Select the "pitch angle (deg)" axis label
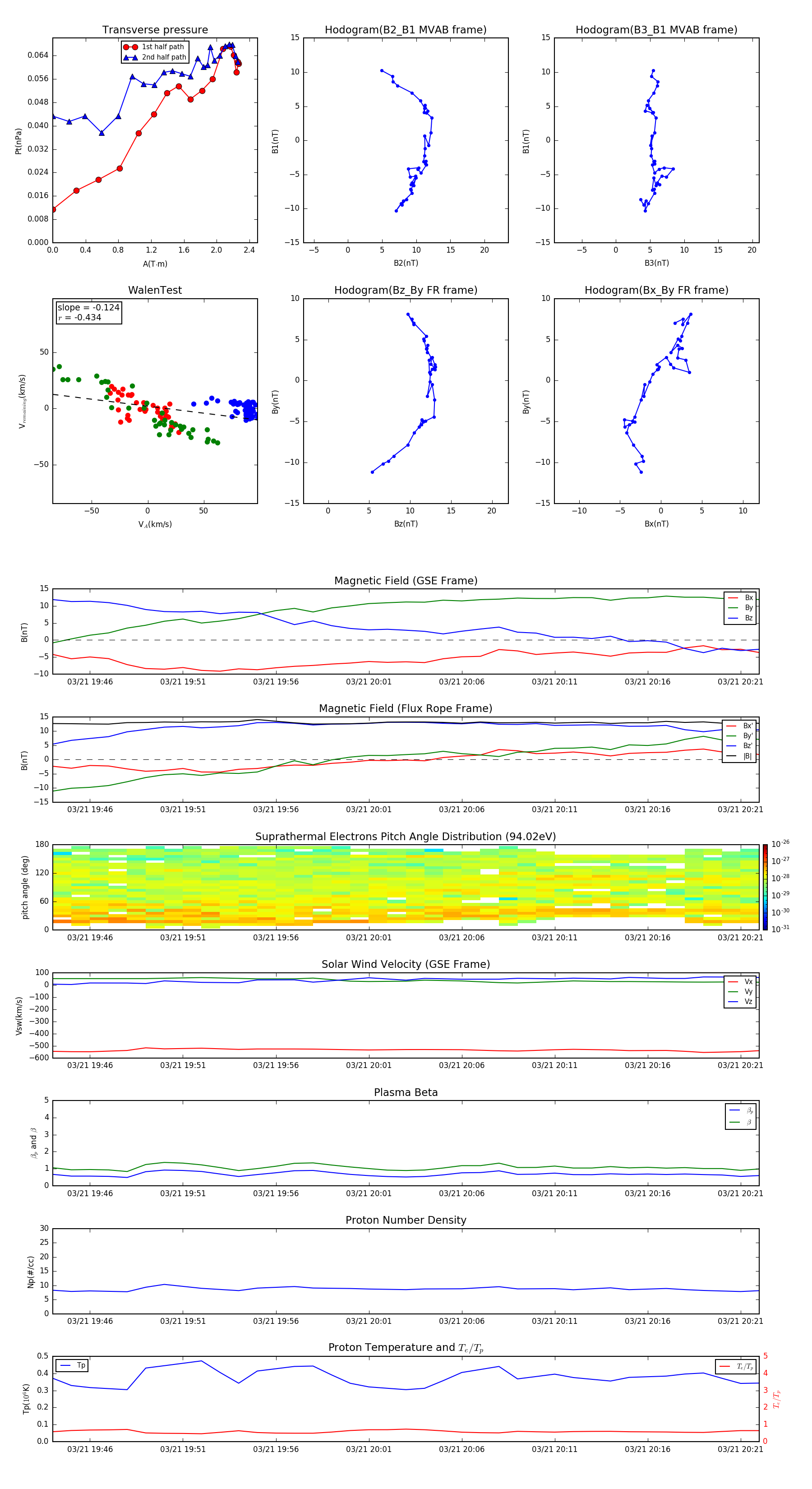 pos(25,887)
